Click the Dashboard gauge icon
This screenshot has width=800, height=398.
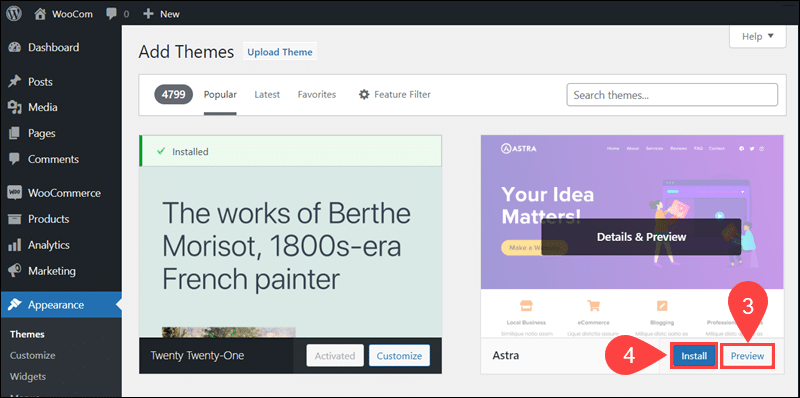click(x=14, y=47)
